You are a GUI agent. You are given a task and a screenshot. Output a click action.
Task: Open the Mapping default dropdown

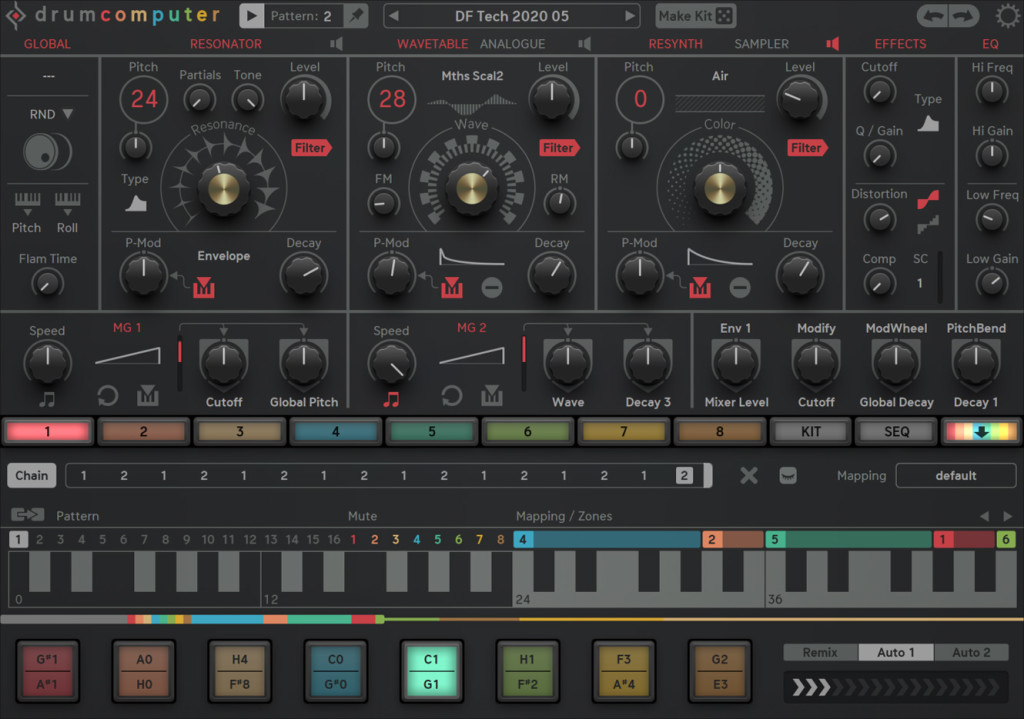(x=955, y=475)
